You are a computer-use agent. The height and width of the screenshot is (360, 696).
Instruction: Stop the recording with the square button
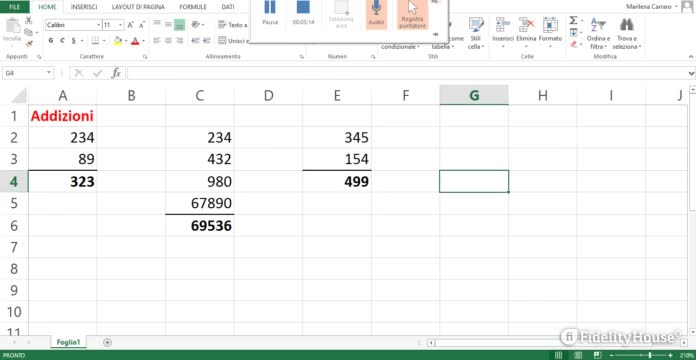tap(303, 12)
